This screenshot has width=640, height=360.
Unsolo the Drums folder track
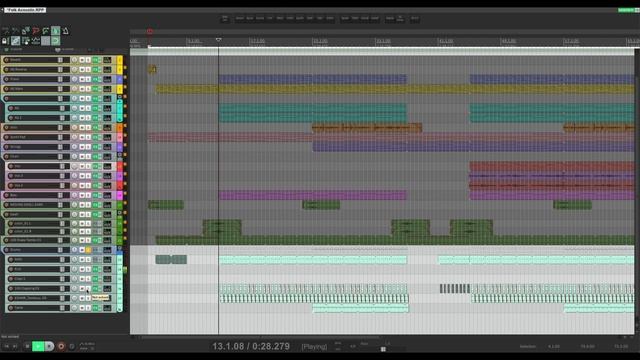click(88, 250)
